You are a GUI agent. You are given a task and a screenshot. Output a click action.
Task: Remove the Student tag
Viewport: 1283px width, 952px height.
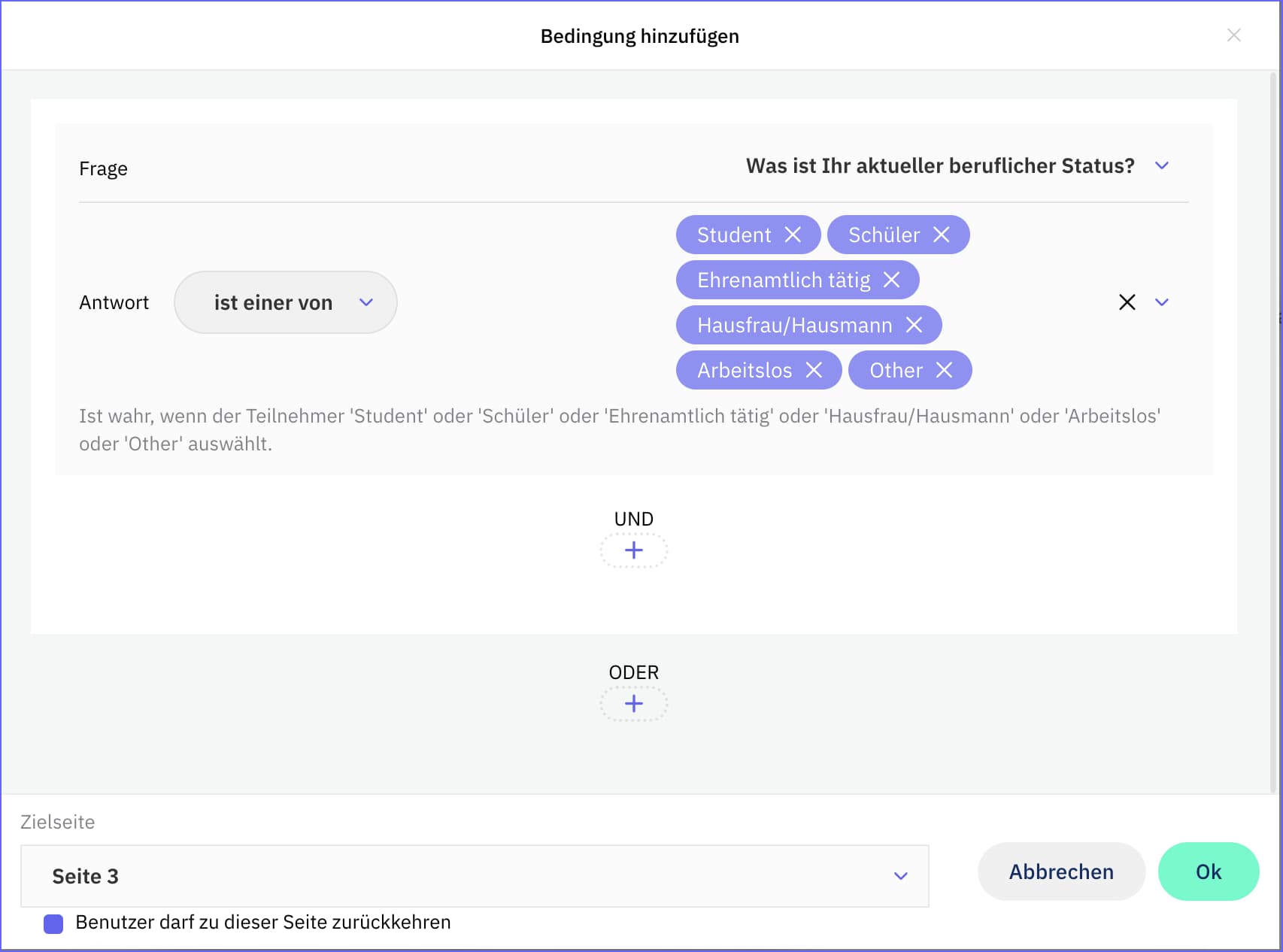[x=793, y=235]
